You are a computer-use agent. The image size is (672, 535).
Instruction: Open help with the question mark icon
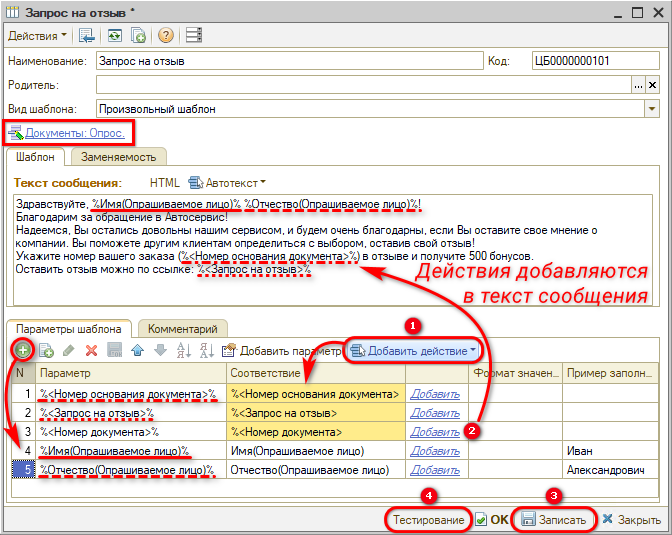point(165,36)
